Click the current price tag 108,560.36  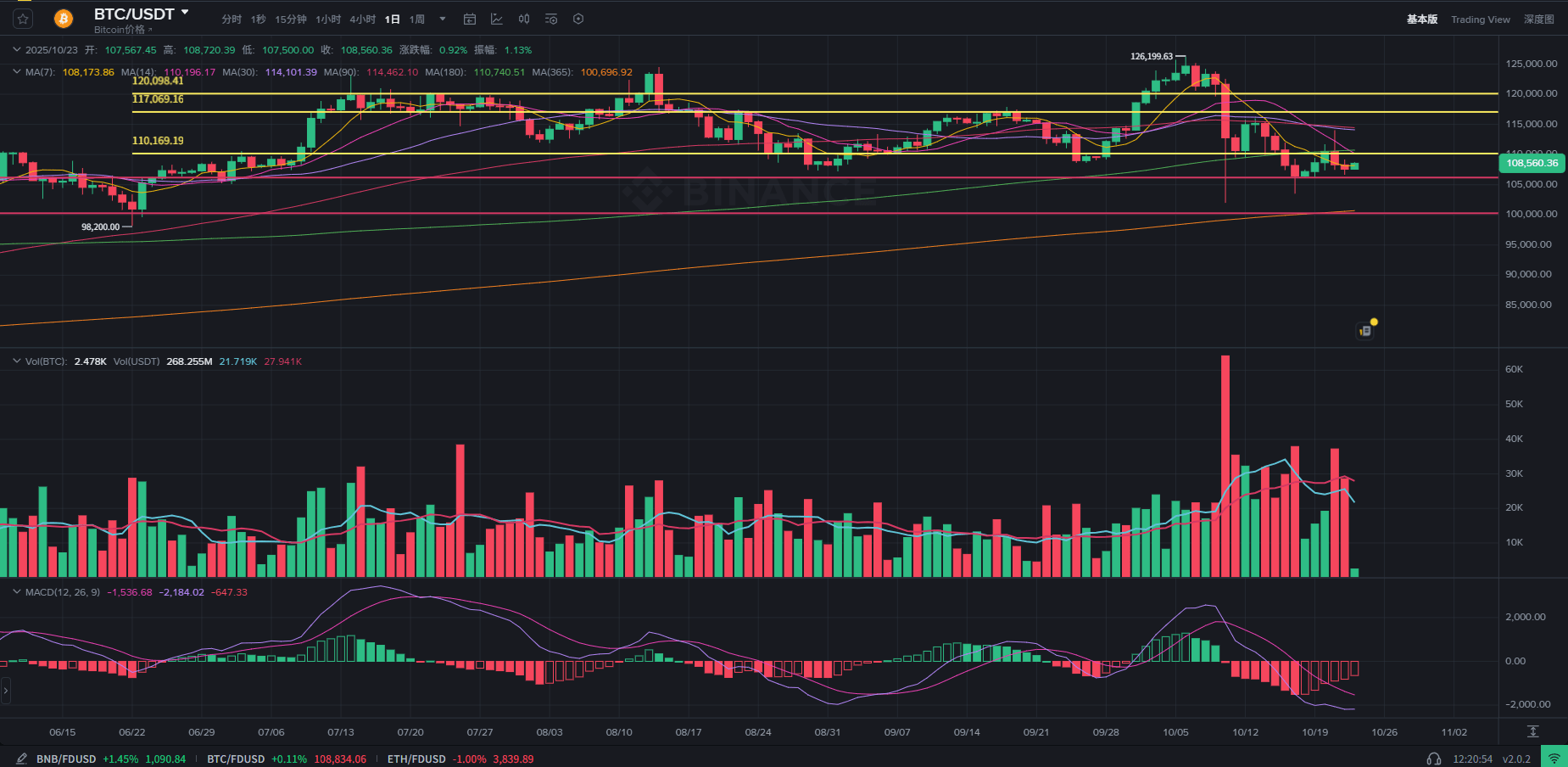pos(1532,163)
